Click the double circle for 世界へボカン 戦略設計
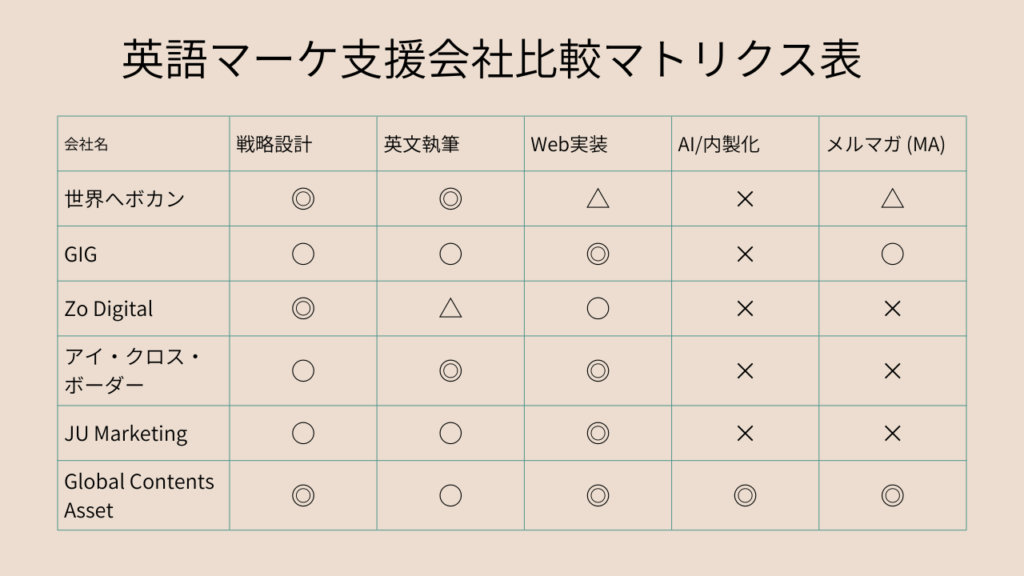The image size is (1024, 576). pos(302,199)
